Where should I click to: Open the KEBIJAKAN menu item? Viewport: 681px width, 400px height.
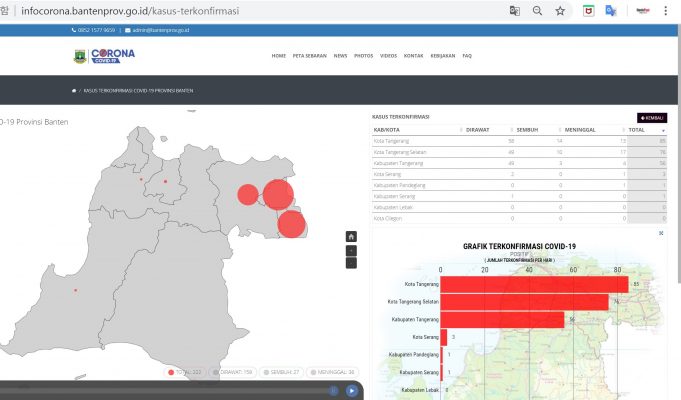coord(442,56)
